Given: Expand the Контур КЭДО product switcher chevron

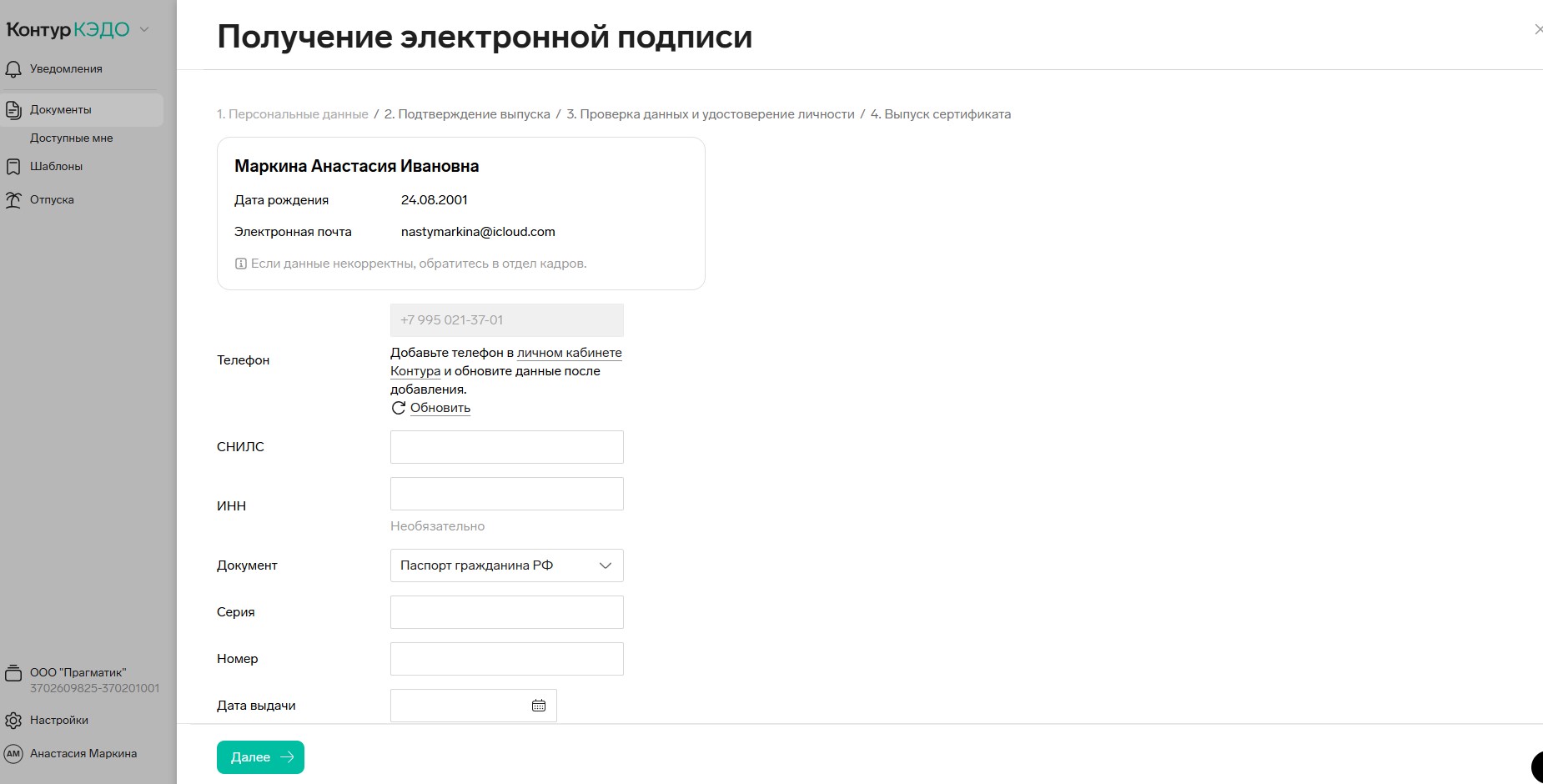Looking at the screenshot, I should 144,30.
